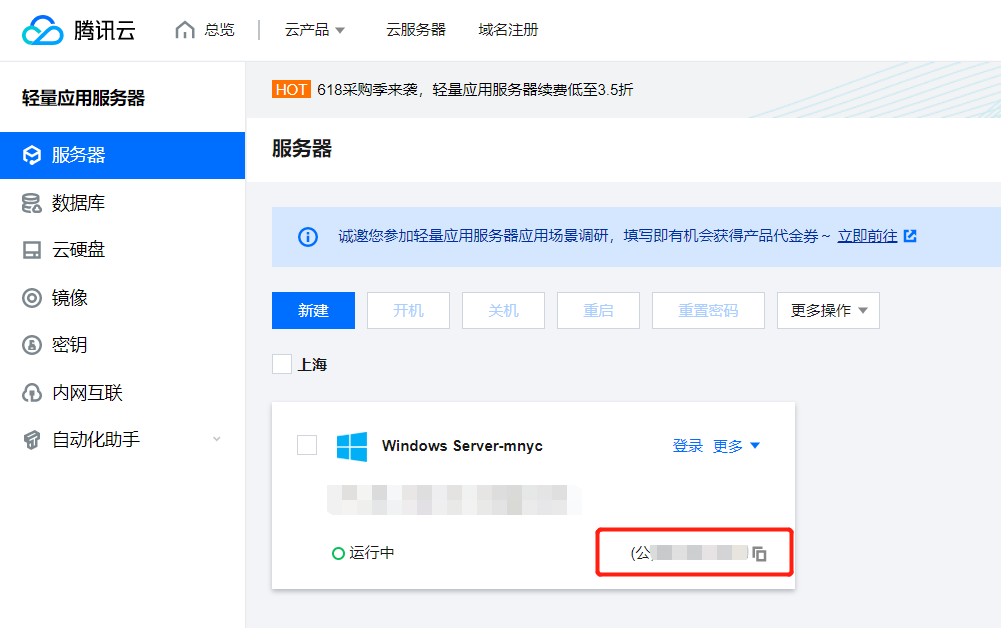Tick the Windows Server-mnyc checkbox
The height and width of the screenshot is (628, 1001).
[307, 445]
